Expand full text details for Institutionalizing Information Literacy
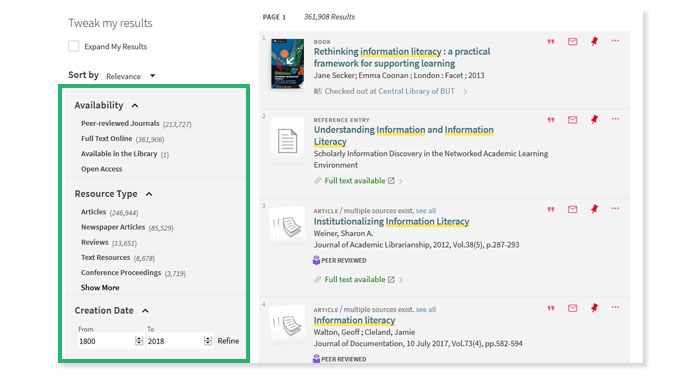This screenshot has width=700, height=376. pos(401,280)
